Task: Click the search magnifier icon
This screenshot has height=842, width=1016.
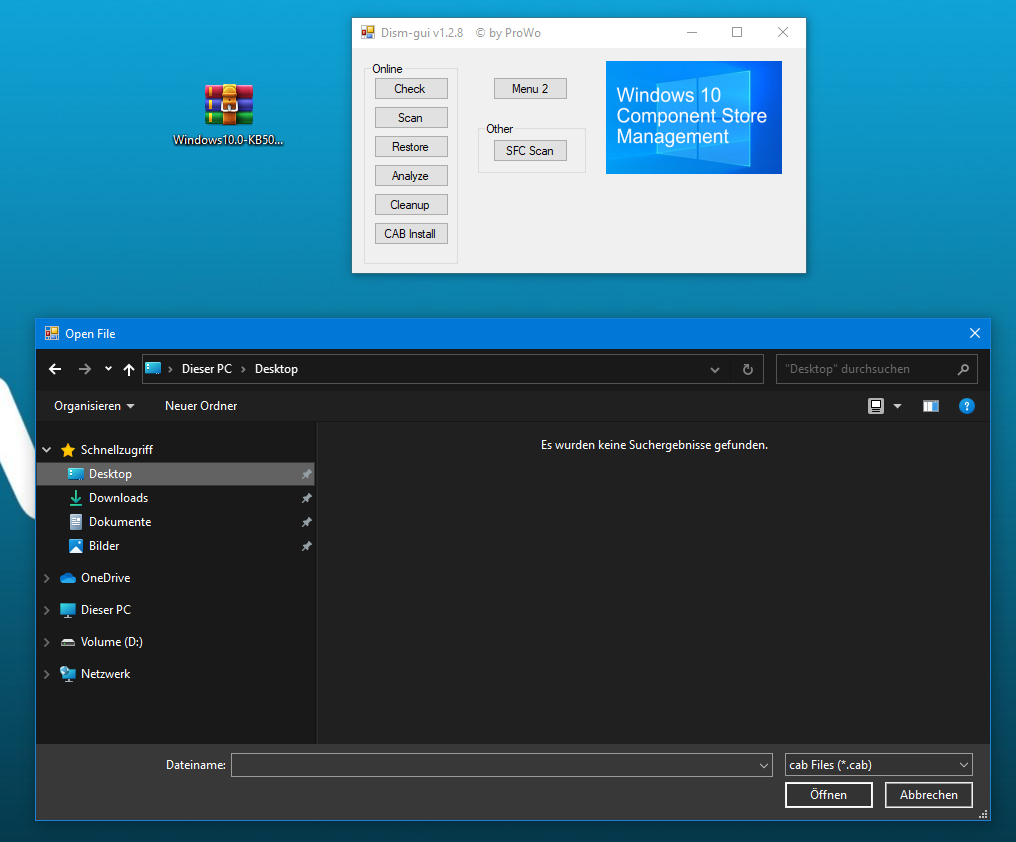Action: [x=964, y=369]
